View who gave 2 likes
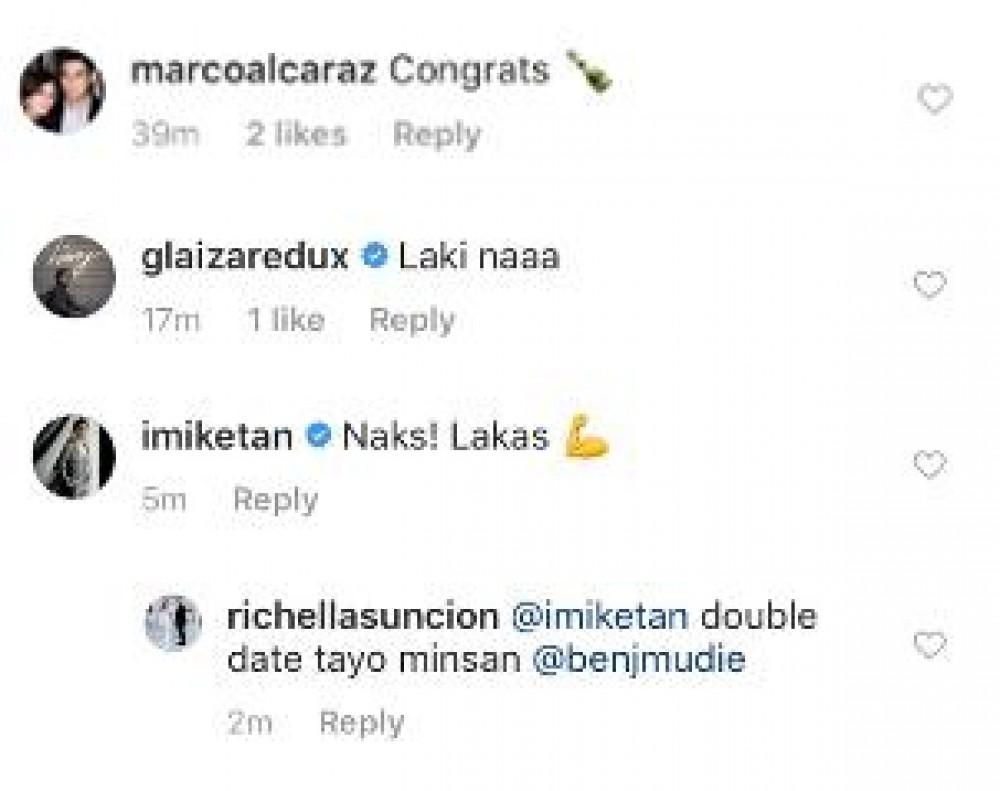Screen dimensions: 1000x791 pos(296,134)
